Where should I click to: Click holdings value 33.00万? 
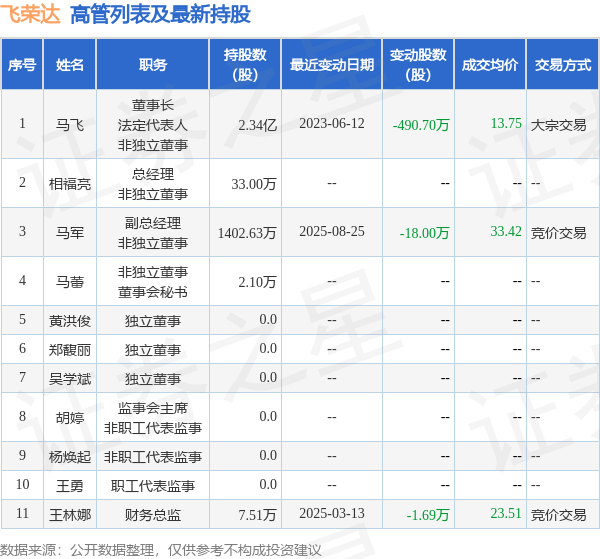[x=254, y=184]
